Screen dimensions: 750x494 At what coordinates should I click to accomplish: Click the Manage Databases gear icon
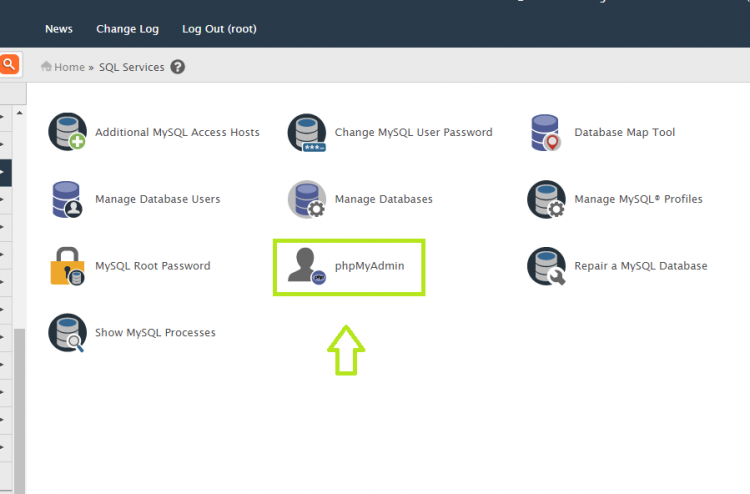click(307, 199)
